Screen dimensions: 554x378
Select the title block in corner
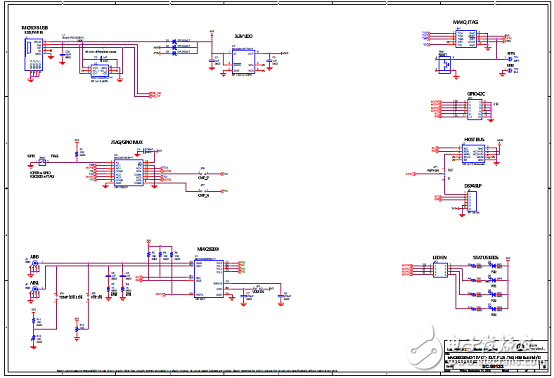click(496, 355)
